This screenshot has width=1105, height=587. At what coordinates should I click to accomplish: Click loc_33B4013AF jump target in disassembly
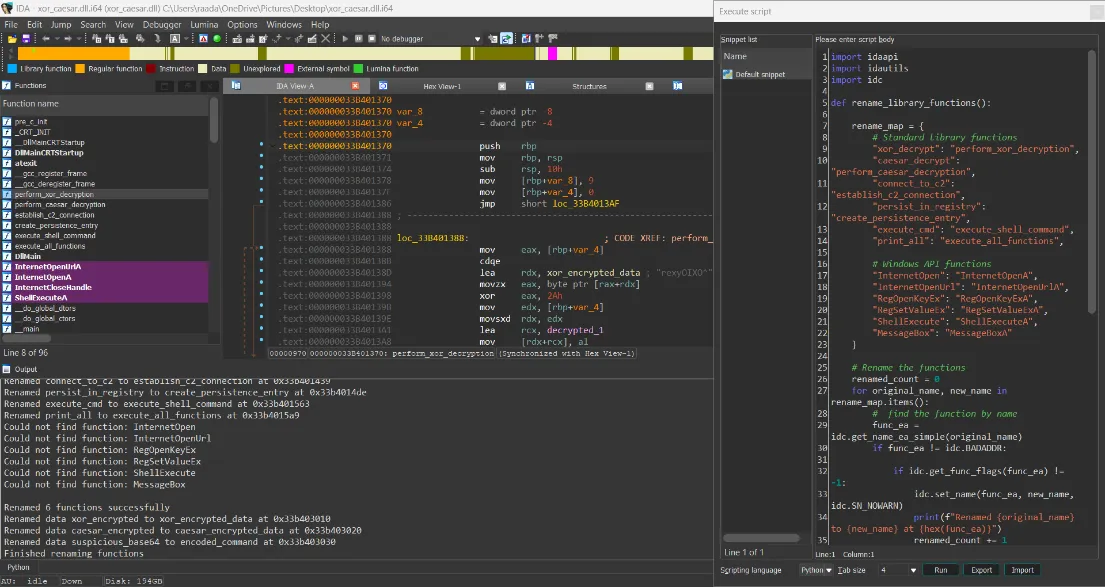click(584, 204)
